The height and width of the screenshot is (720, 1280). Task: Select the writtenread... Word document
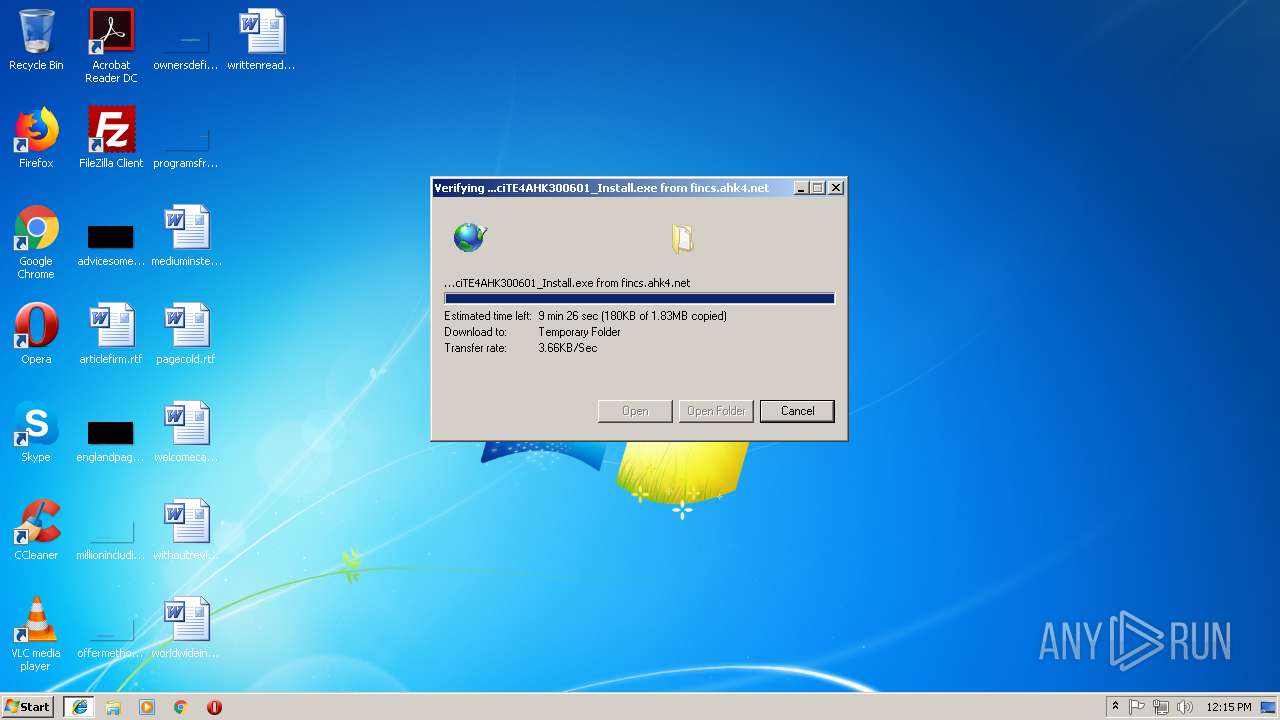pos(261,40)
